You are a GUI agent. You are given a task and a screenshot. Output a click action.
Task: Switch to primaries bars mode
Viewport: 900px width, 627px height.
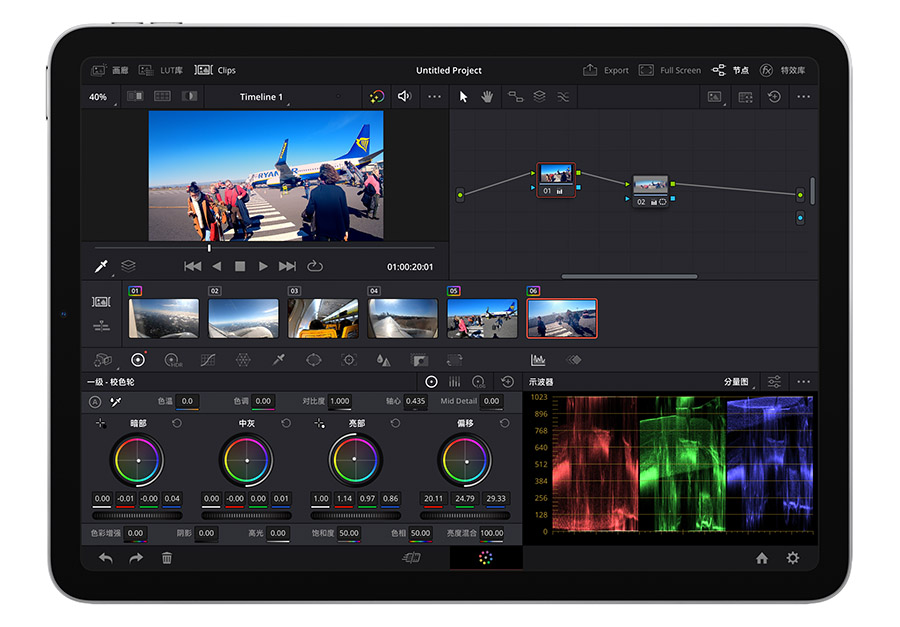454,381
